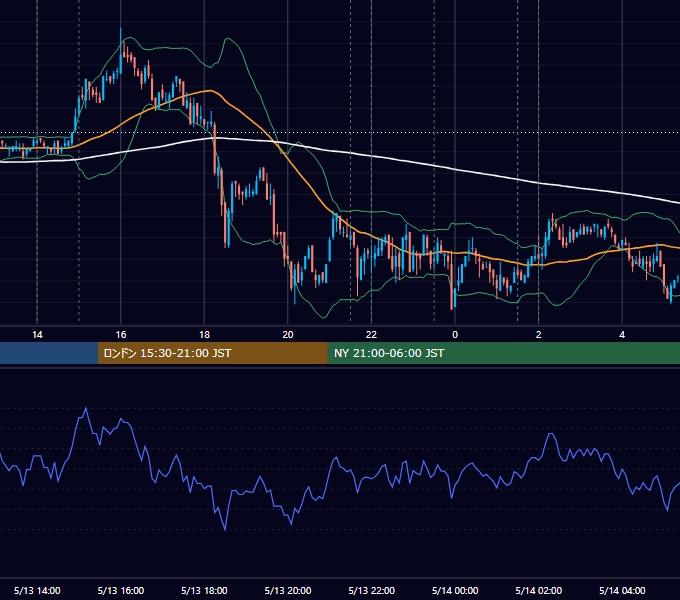Click the 18 hour axis label

tap(204, 335)
